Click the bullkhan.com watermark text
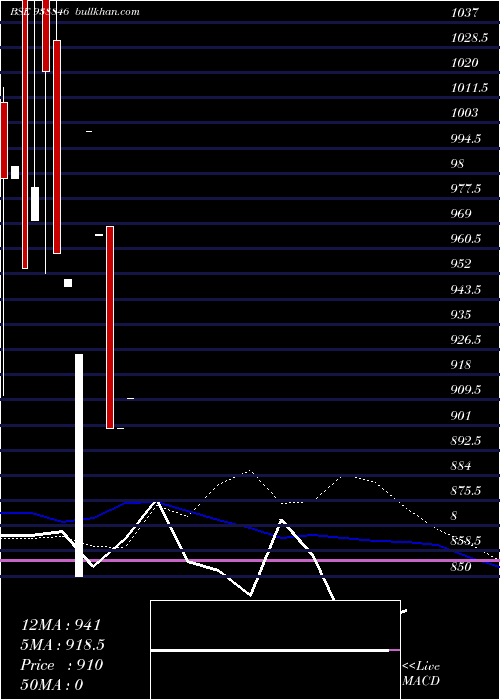This screenshot has width=500, height=700. pyautogui.click(x=108, y=12)
